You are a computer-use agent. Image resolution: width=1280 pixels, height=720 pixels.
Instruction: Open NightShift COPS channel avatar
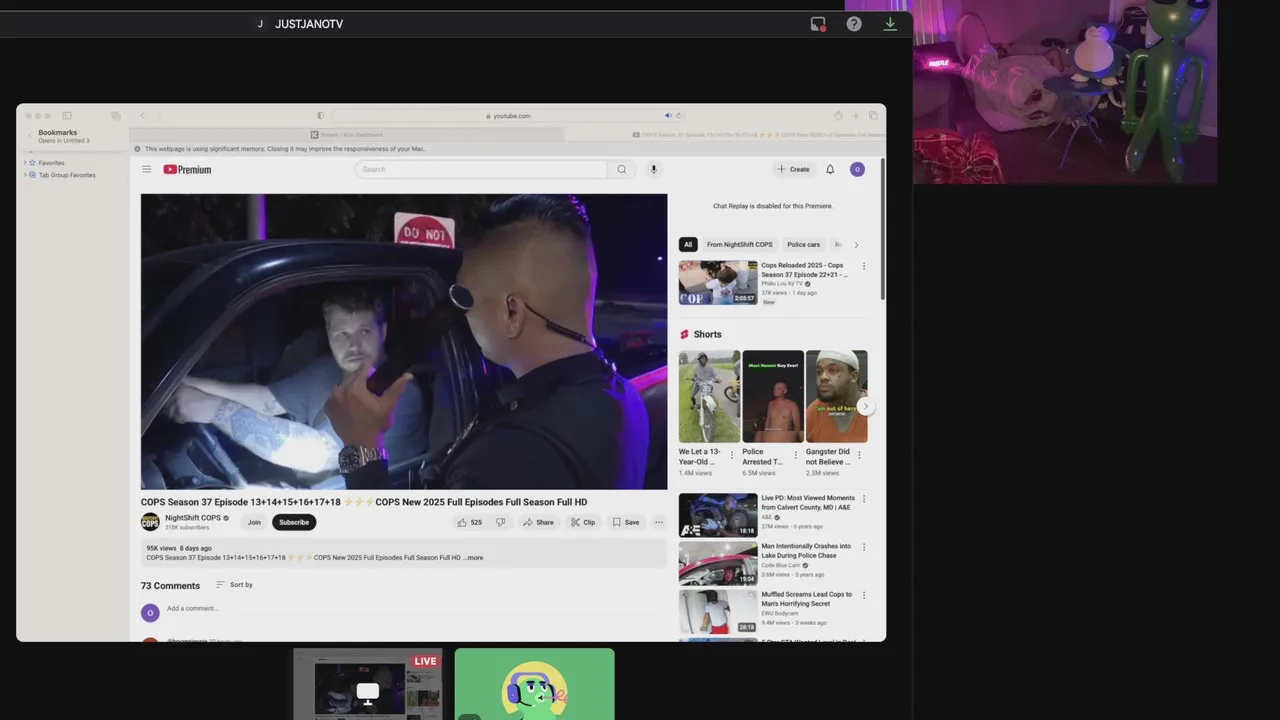click(x=150, y=522)
